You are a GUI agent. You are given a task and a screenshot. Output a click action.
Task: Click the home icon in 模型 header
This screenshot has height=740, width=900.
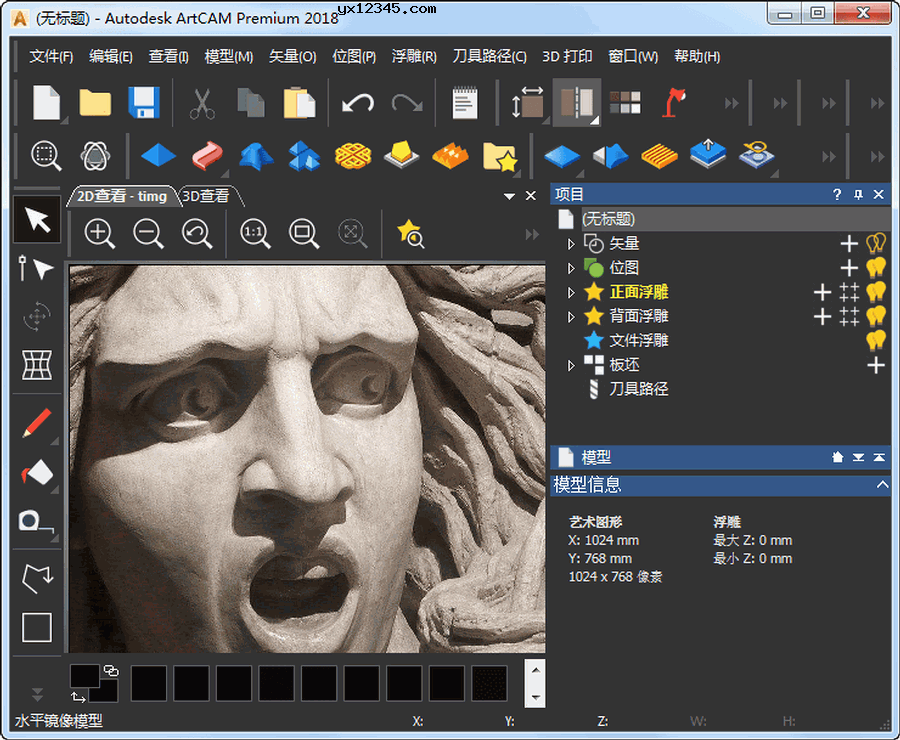coord(837,457)
